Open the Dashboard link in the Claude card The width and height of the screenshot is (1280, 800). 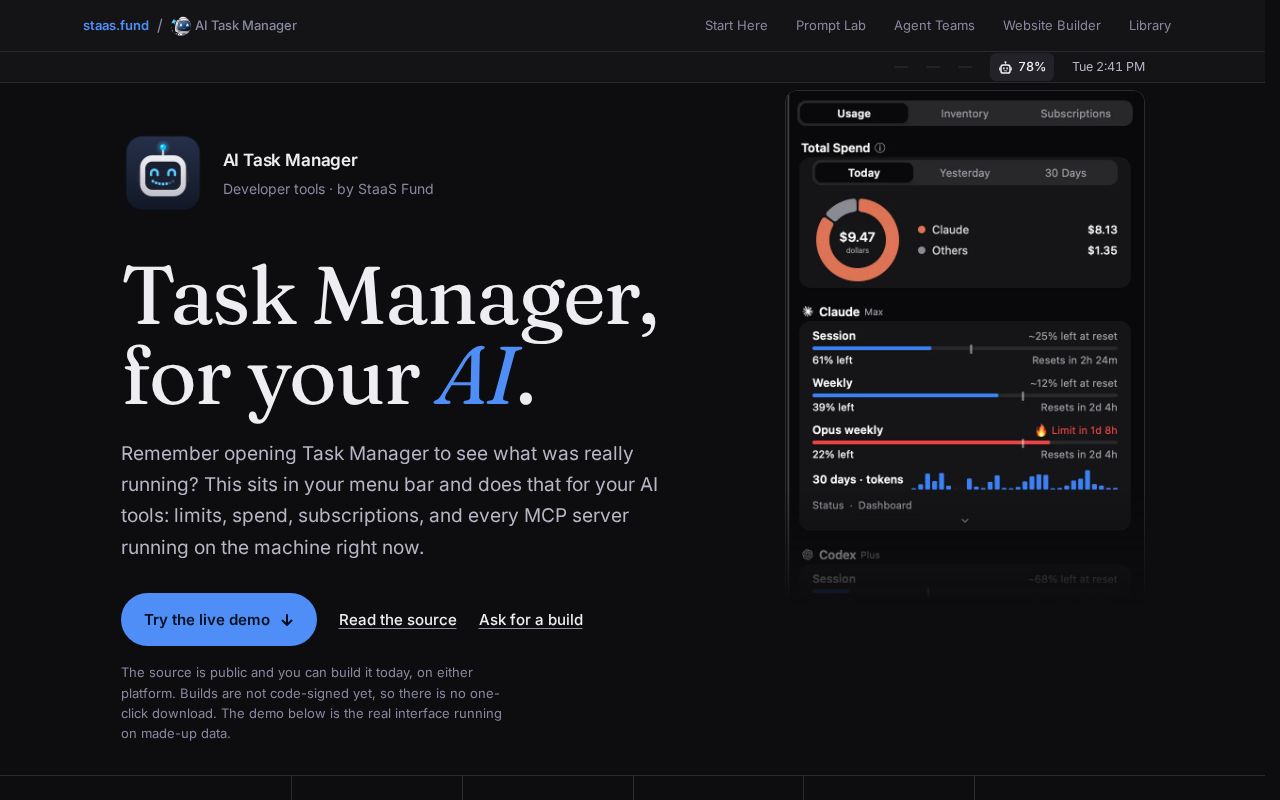[x=885, y=506]
